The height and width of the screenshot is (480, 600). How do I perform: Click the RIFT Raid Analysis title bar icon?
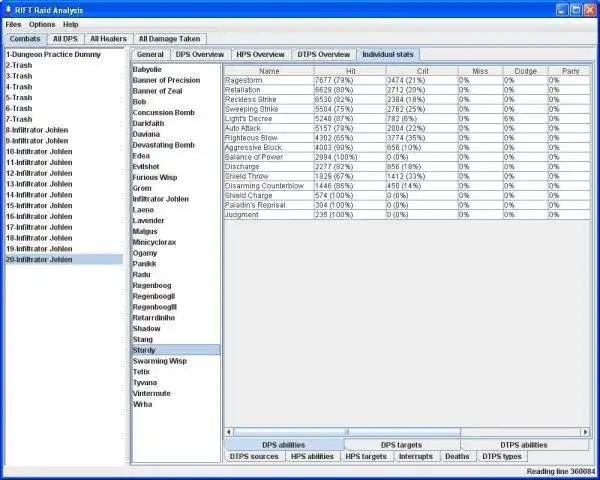click(8, 10)
